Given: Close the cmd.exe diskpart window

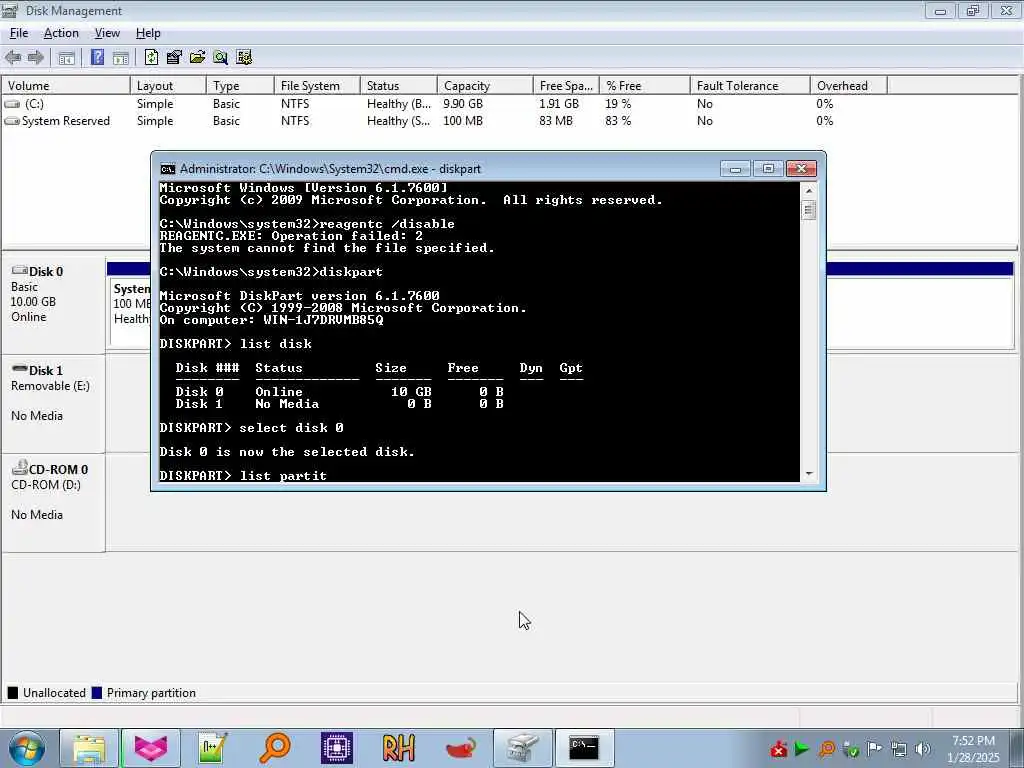Looking at the screenshot, I should pos(801,169).
